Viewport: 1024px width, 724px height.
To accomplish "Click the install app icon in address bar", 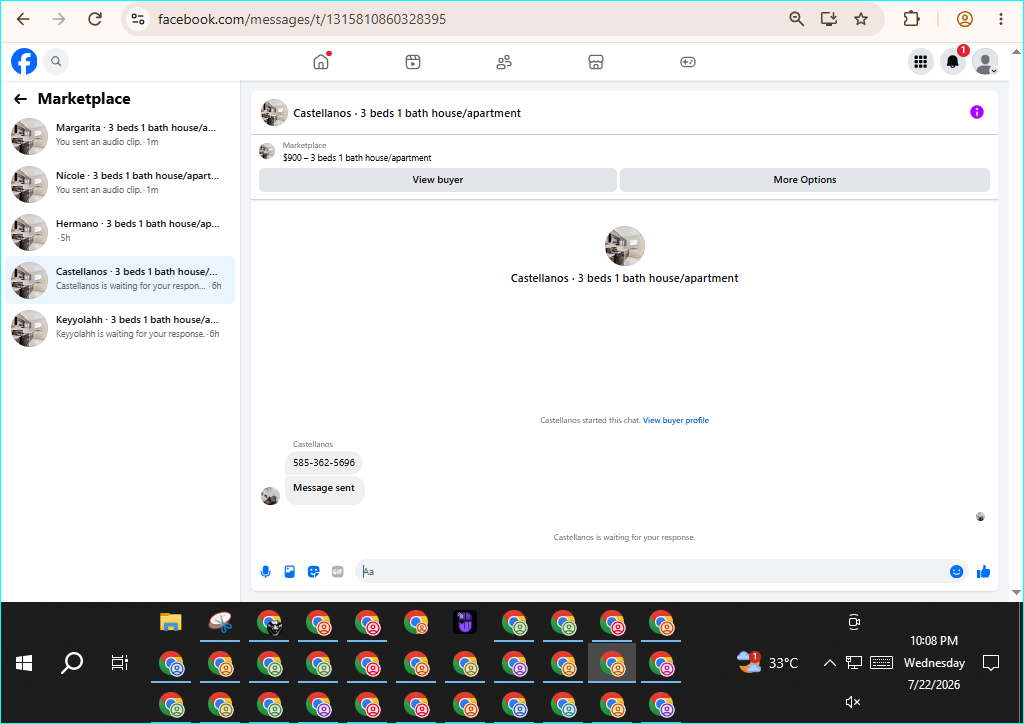I will 829,19.
